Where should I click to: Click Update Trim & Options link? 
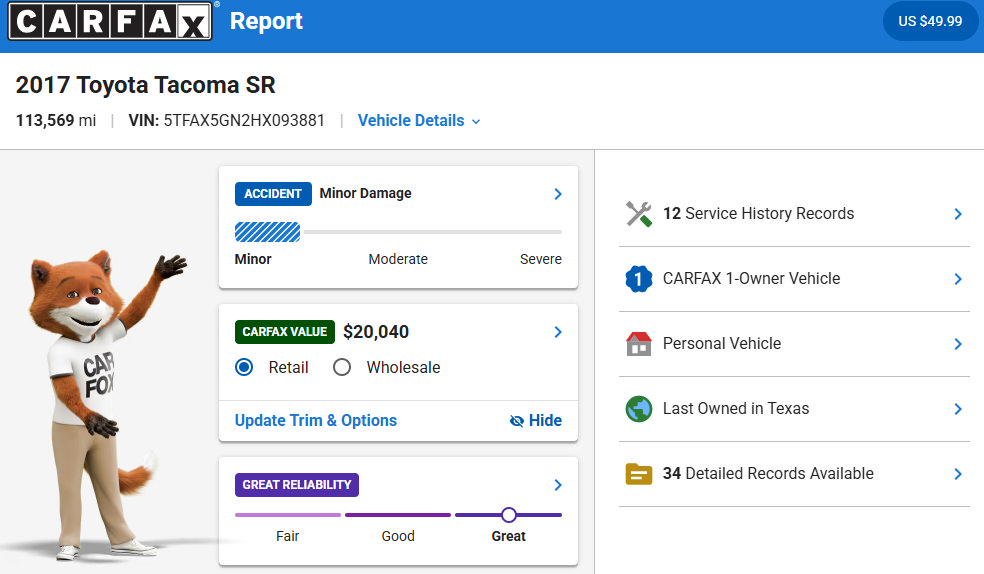(316, 420)
